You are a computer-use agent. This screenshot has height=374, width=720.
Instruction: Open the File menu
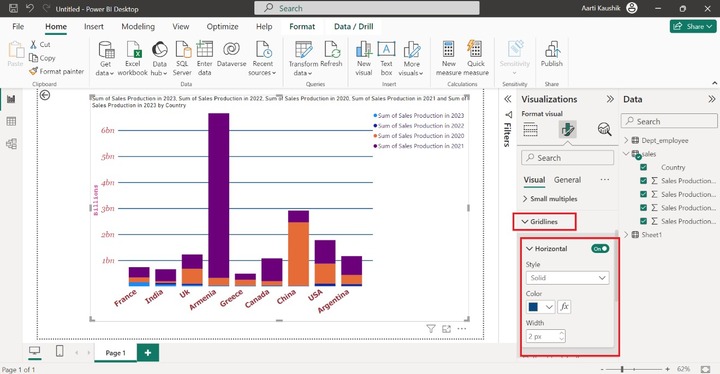click(18, 26)
